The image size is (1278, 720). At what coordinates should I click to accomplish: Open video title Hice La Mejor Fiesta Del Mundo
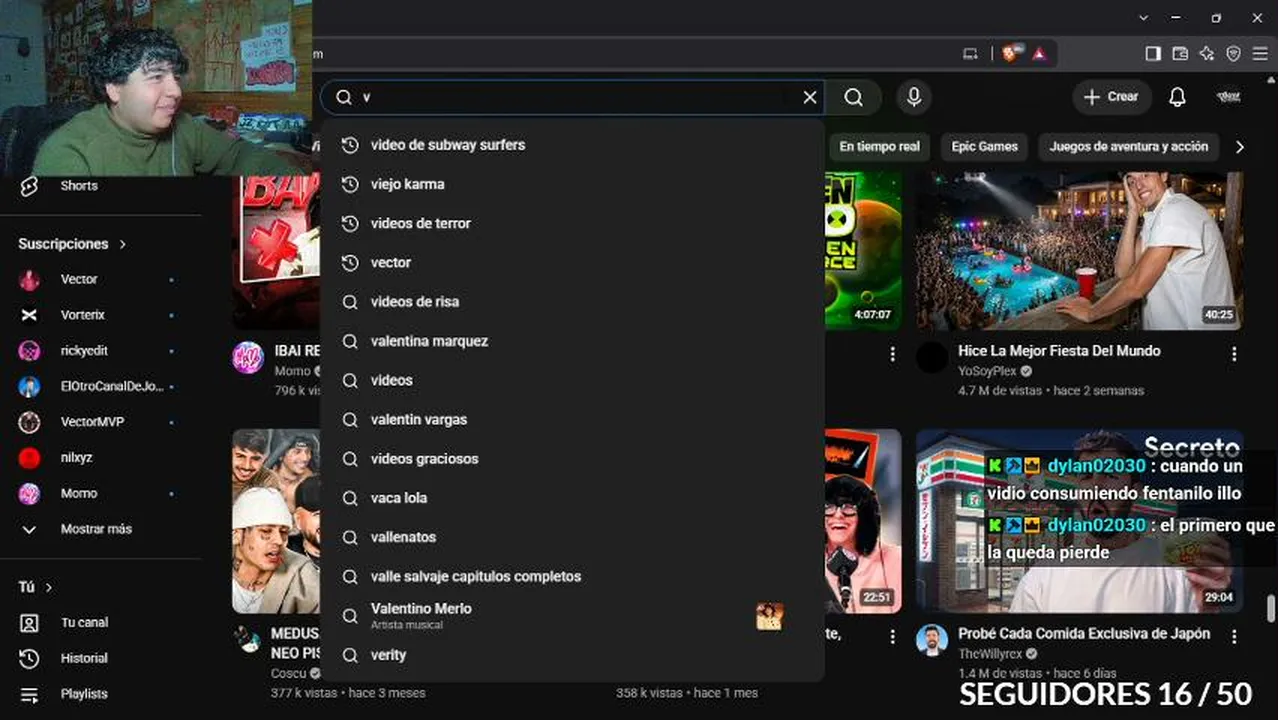(1059, 351)
